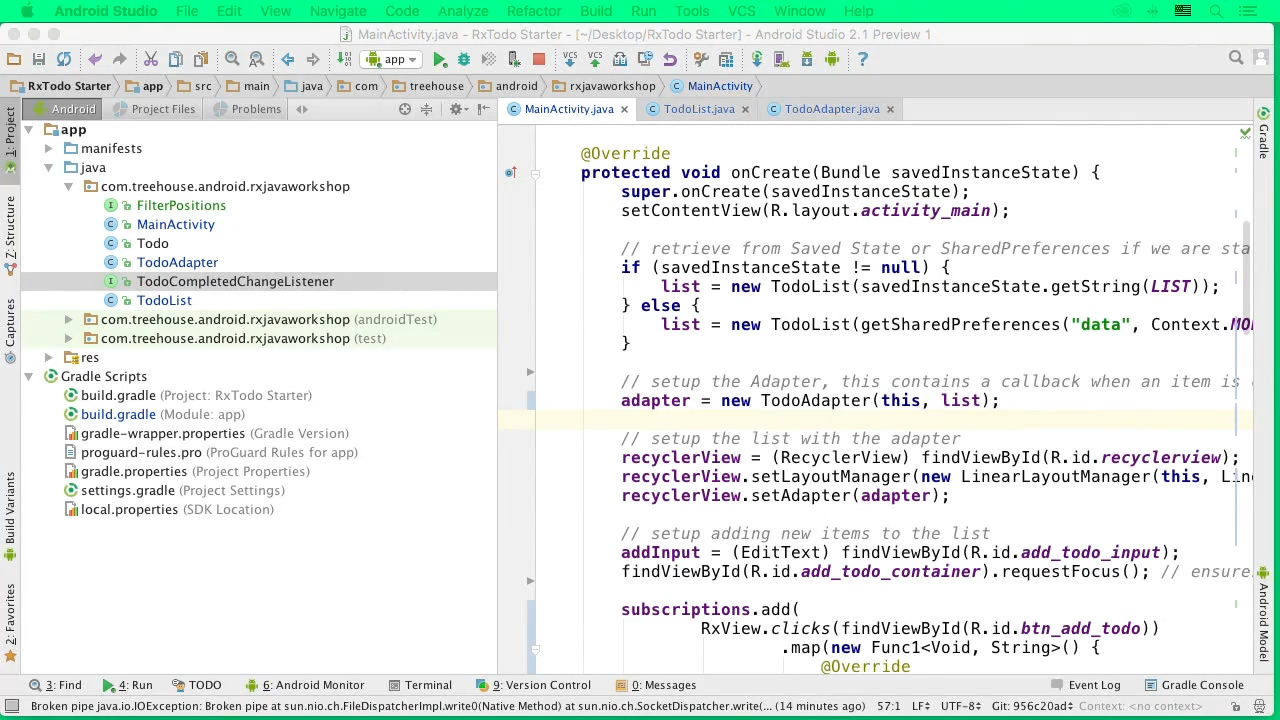
Task: Toggle tool window buttons at bottom-left corner
Action: point(11,706)
